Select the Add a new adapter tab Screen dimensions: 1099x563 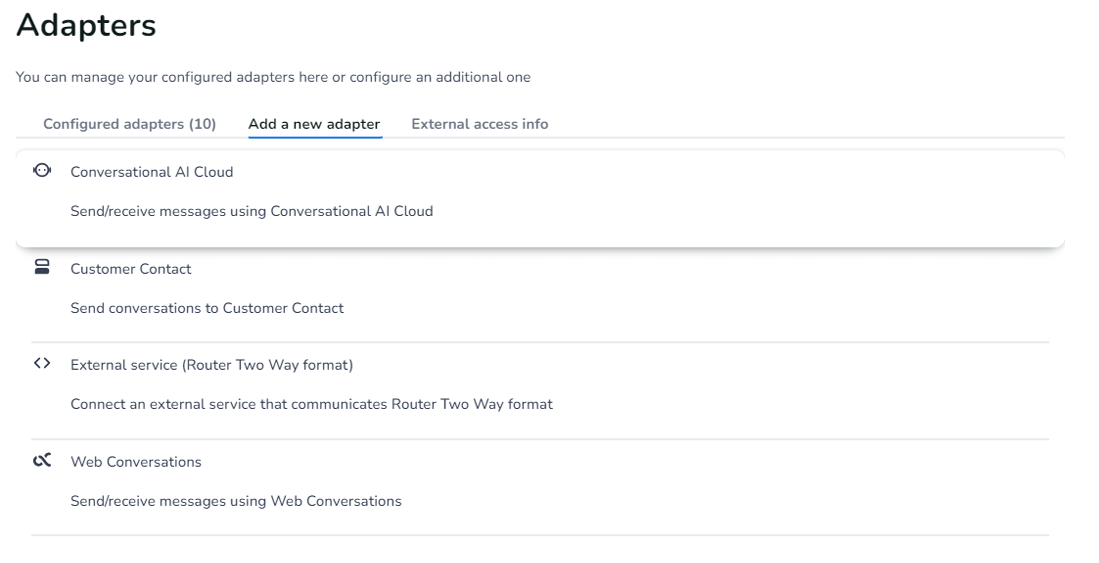314,124
